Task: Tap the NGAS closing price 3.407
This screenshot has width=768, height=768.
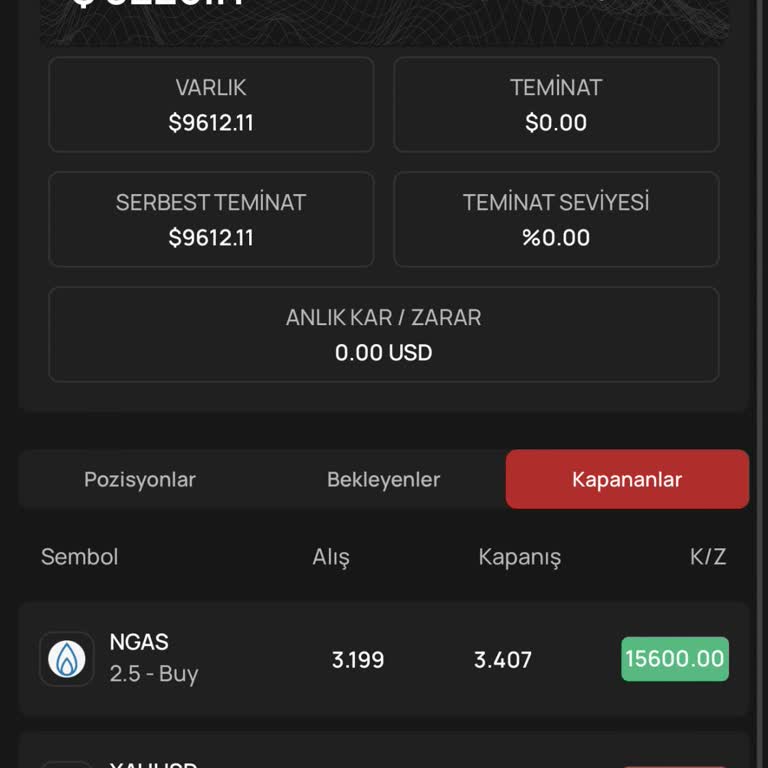Action: [503, 660]
